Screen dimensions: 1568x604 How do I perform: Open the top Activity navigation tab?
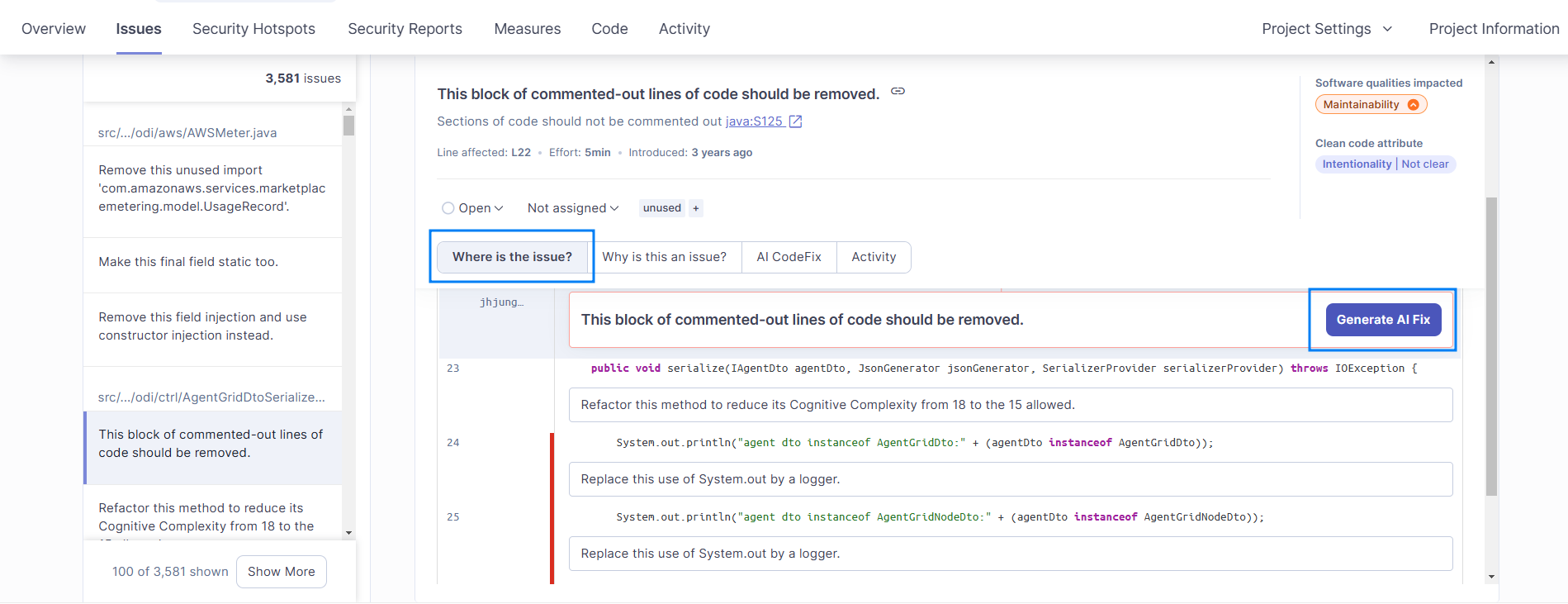(685, 29)
